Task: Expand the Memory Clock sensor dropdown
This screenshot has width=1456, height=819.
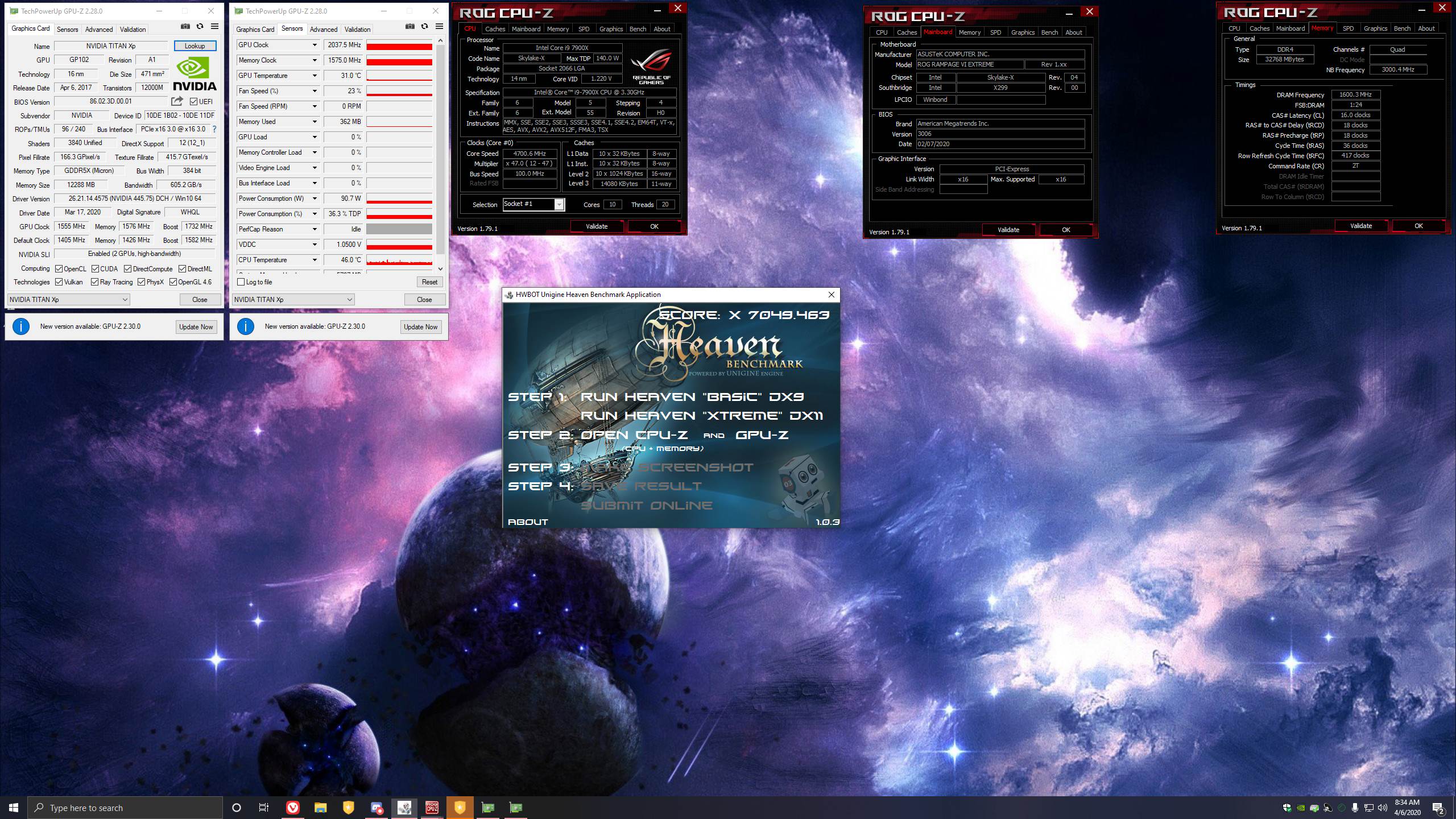Action: tap(314, 60)
